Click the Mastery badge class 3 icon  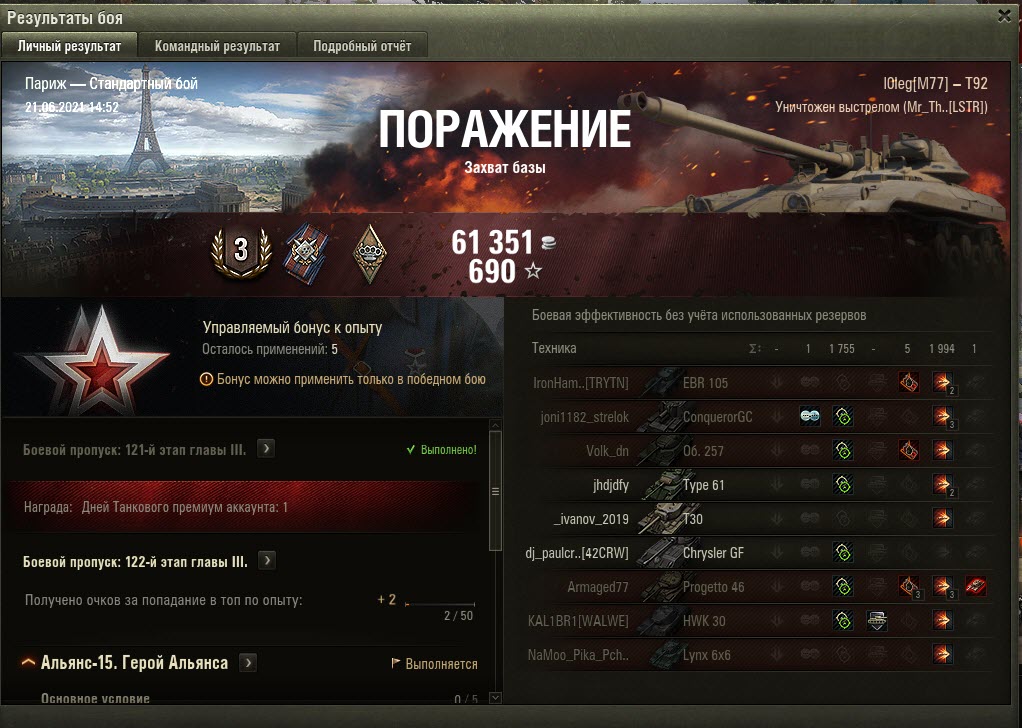[241, 252]
